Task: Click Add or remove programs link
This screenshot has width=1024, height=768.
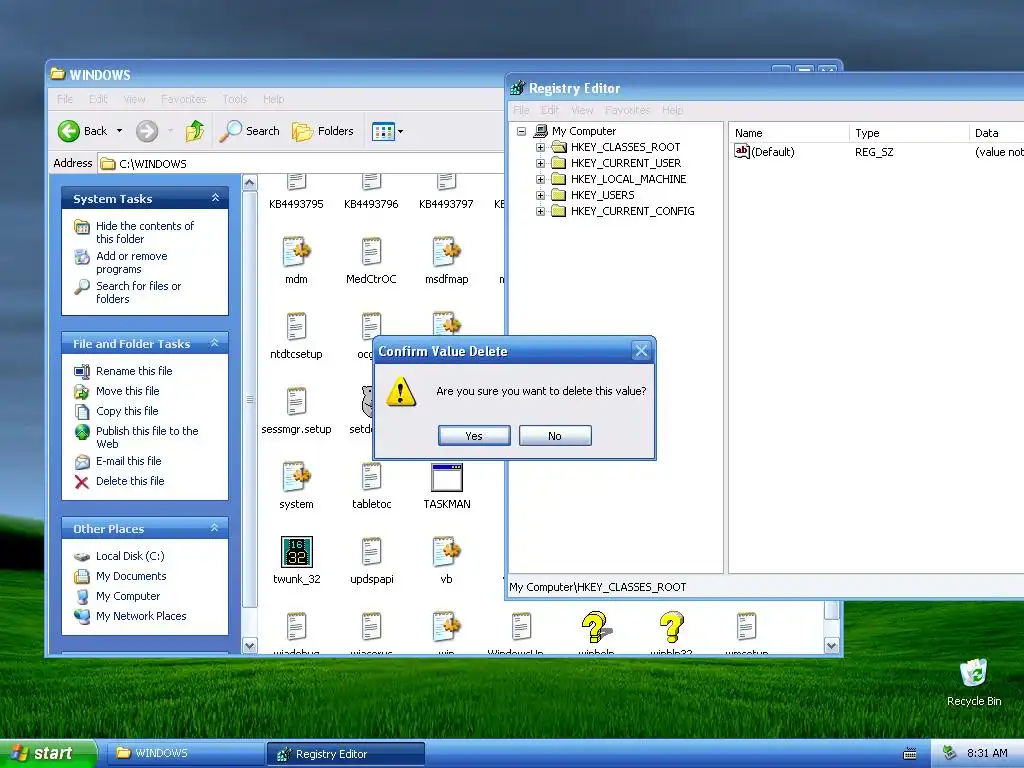Action: tap(131, 263)
